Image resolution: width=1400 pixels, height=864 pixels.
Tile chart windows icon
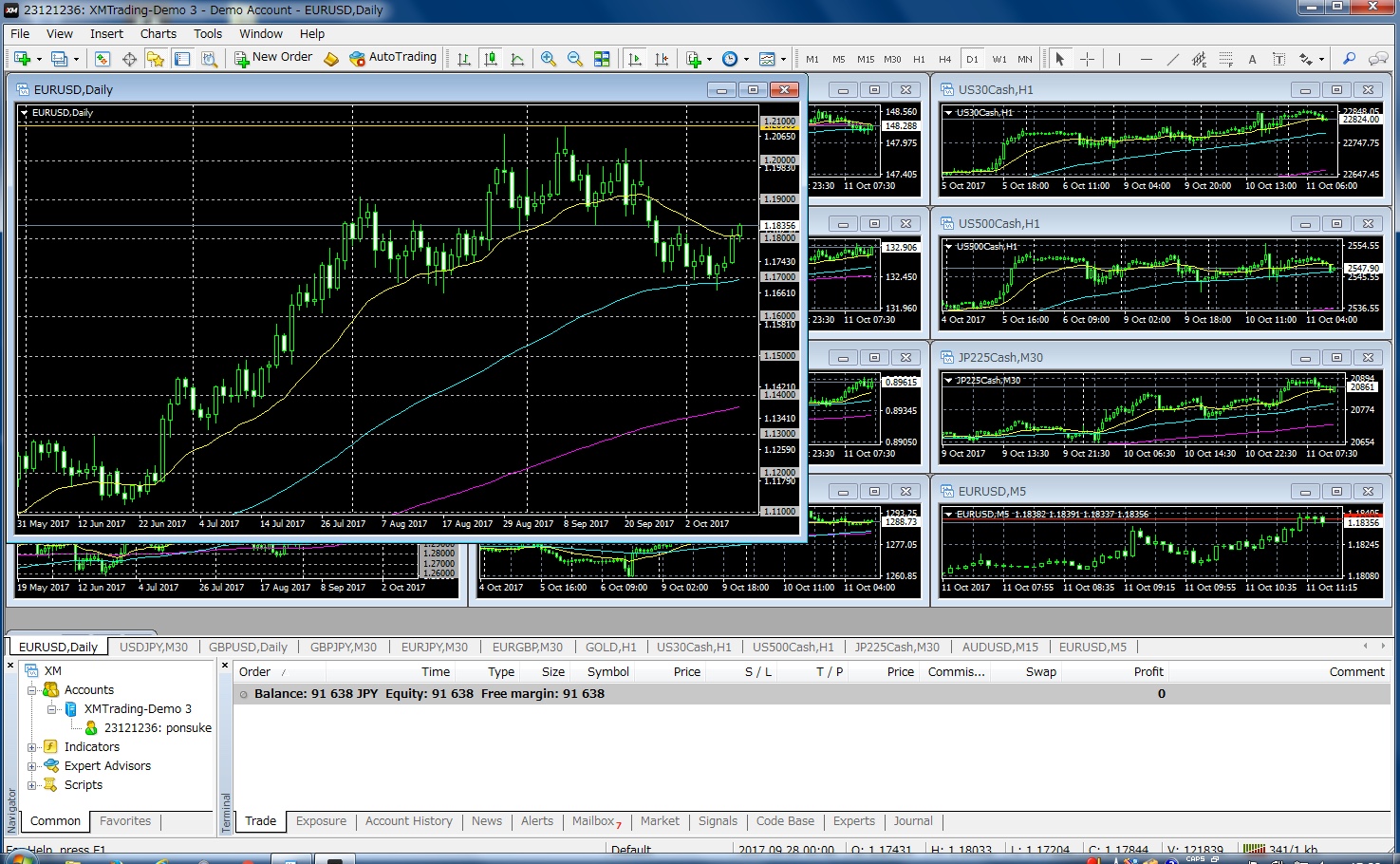[x=602, y=59]
